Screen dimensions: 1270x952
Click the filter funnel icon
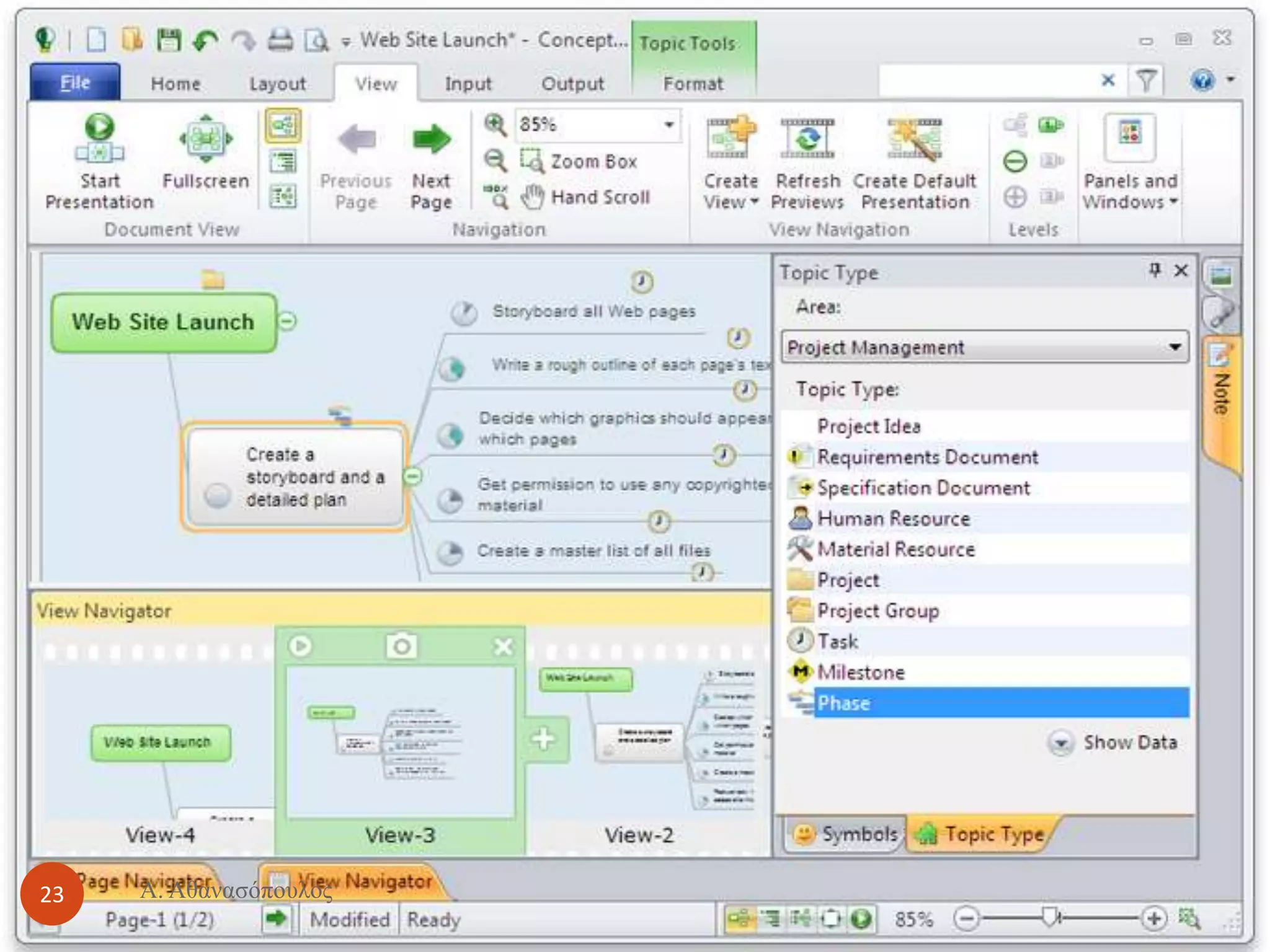(x=1146, y=81)
